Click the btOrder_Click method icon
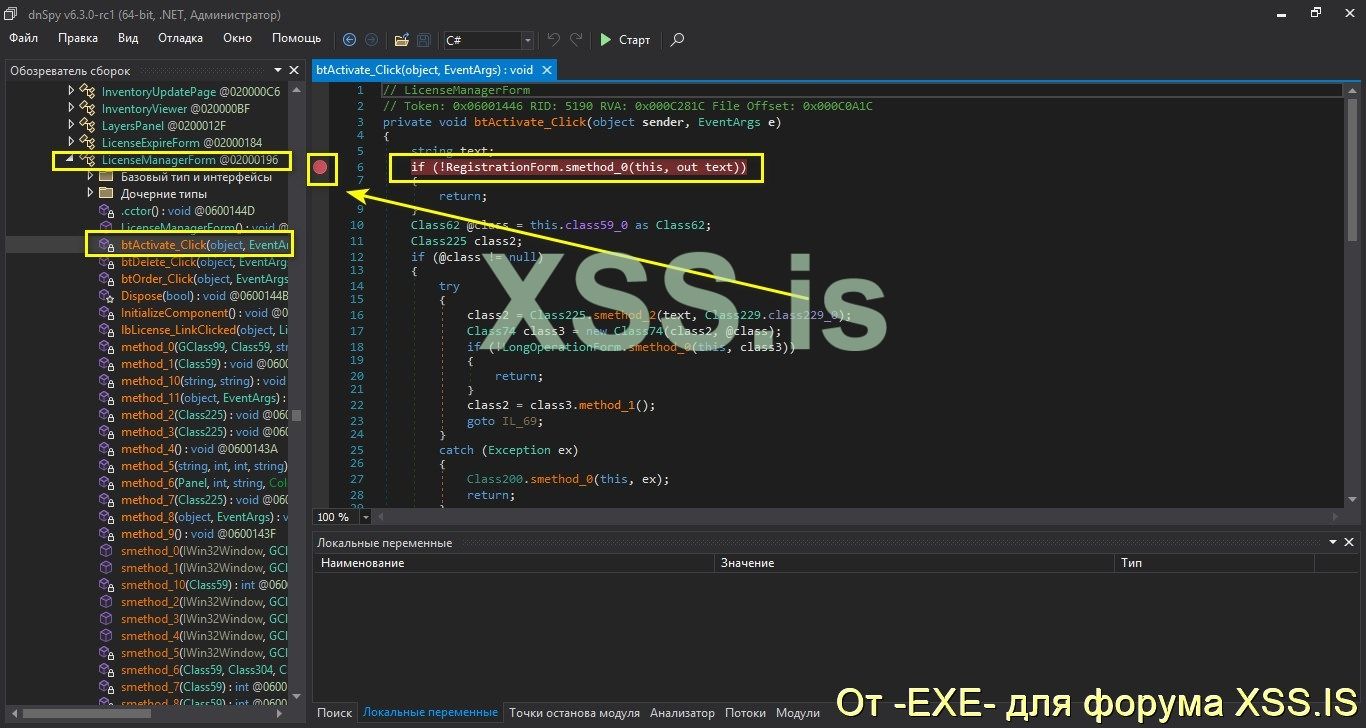Screen dimensions: 1366x728 (106, 279)
